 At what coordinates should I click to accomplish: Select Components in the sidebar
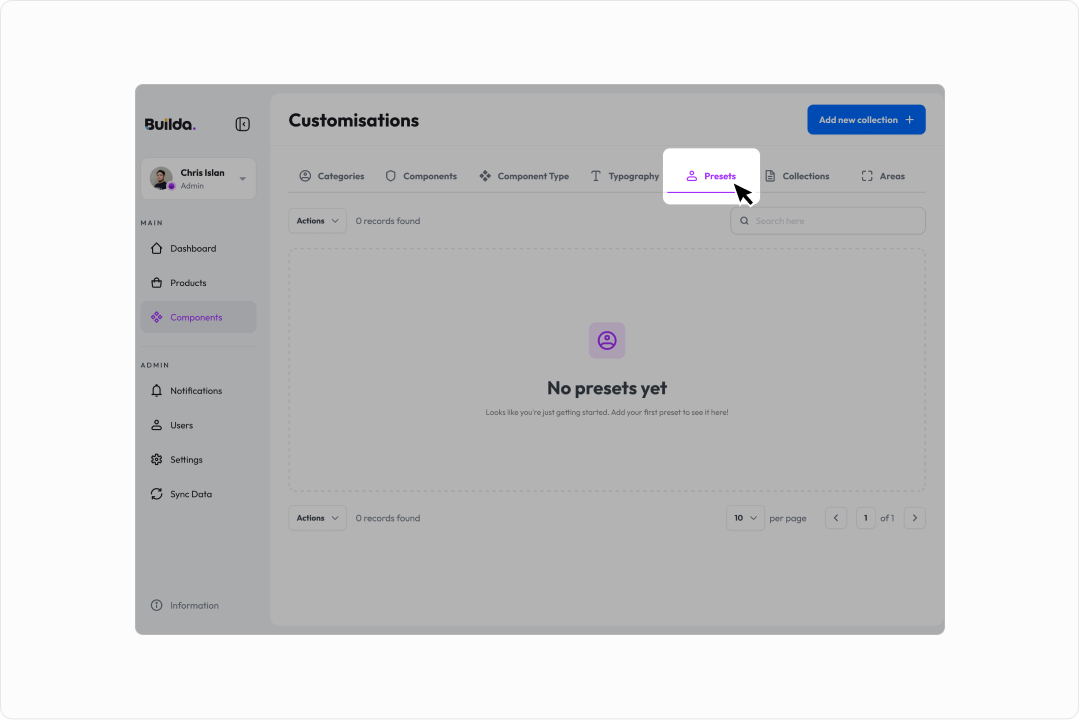point(198,317)
